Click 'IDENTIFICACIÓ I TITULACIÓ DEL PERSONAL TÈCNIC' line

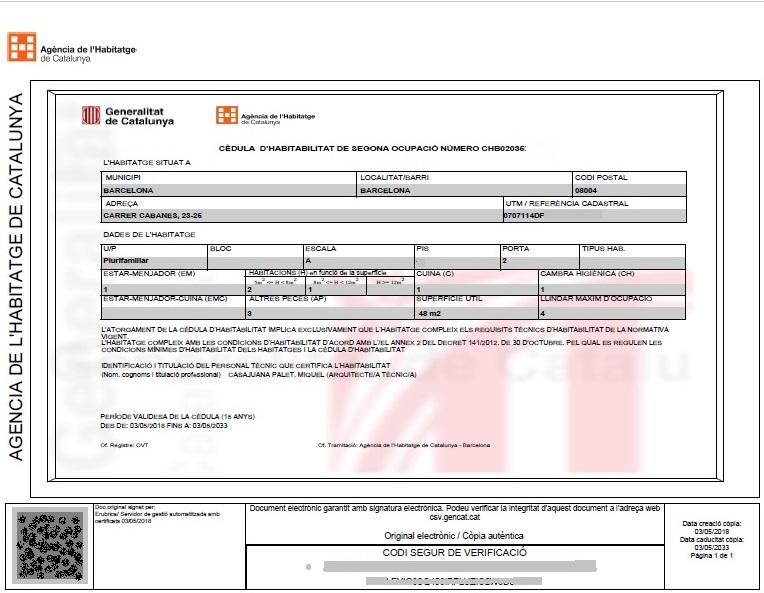click(246, 365)
